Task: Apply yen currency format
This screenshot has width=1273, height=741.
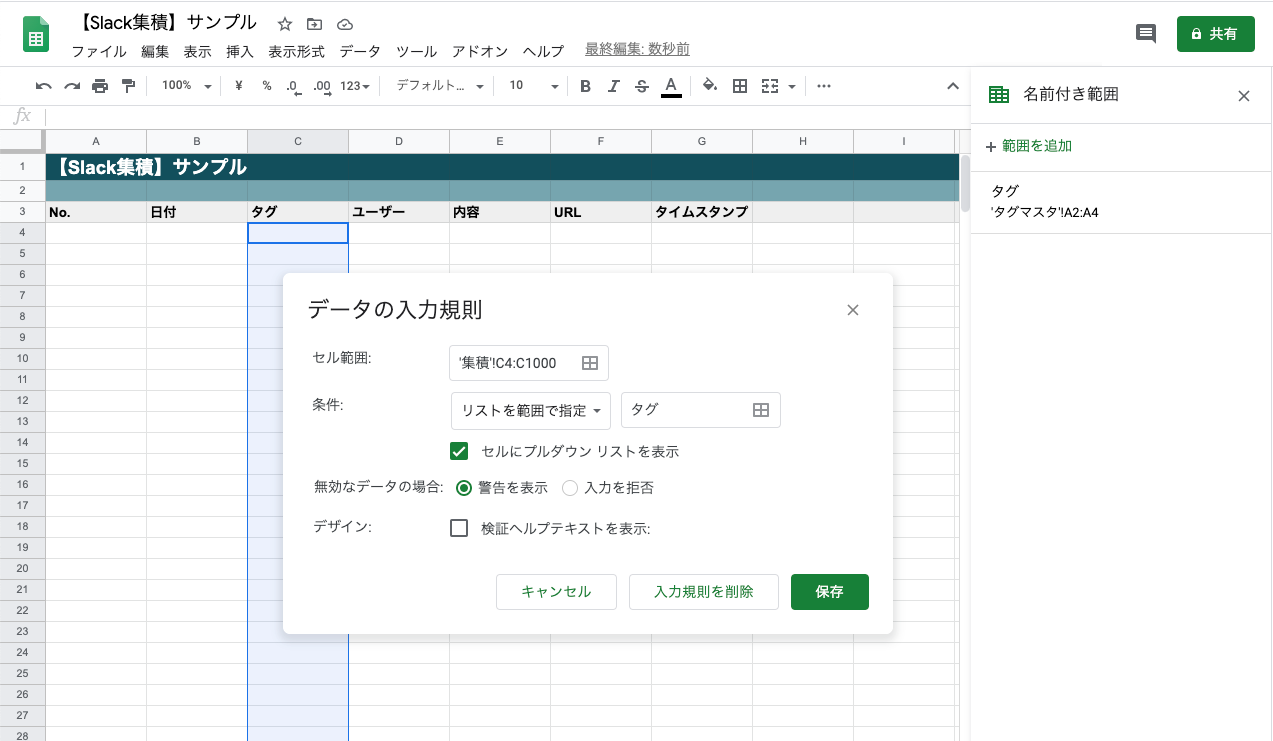Action: coord(239,86)
